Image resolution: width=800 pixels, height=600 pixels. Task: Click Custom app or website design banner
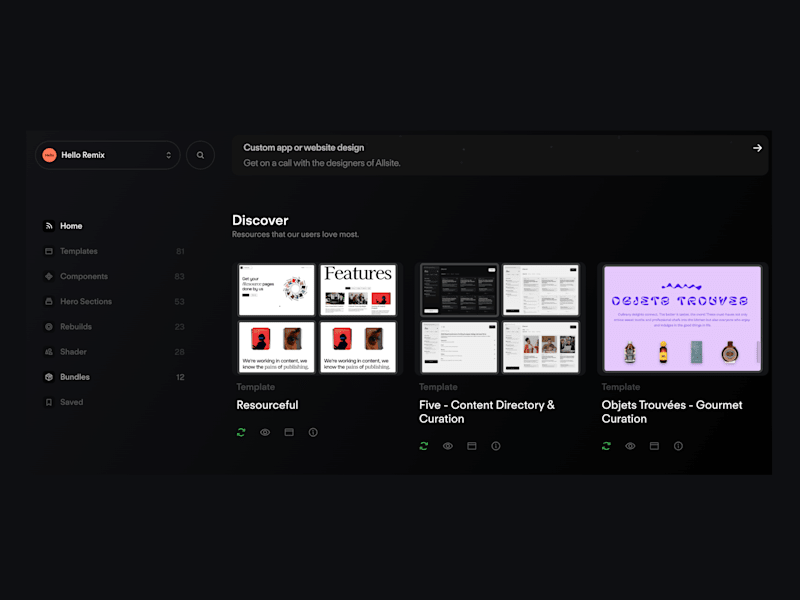coord(500,156)
